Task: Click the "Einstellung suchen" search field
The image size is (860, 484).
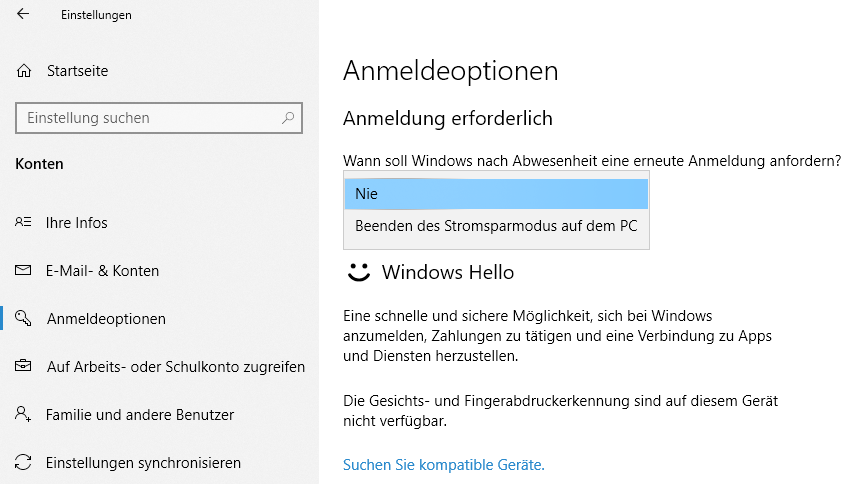Action: click(x=159, y=117)
